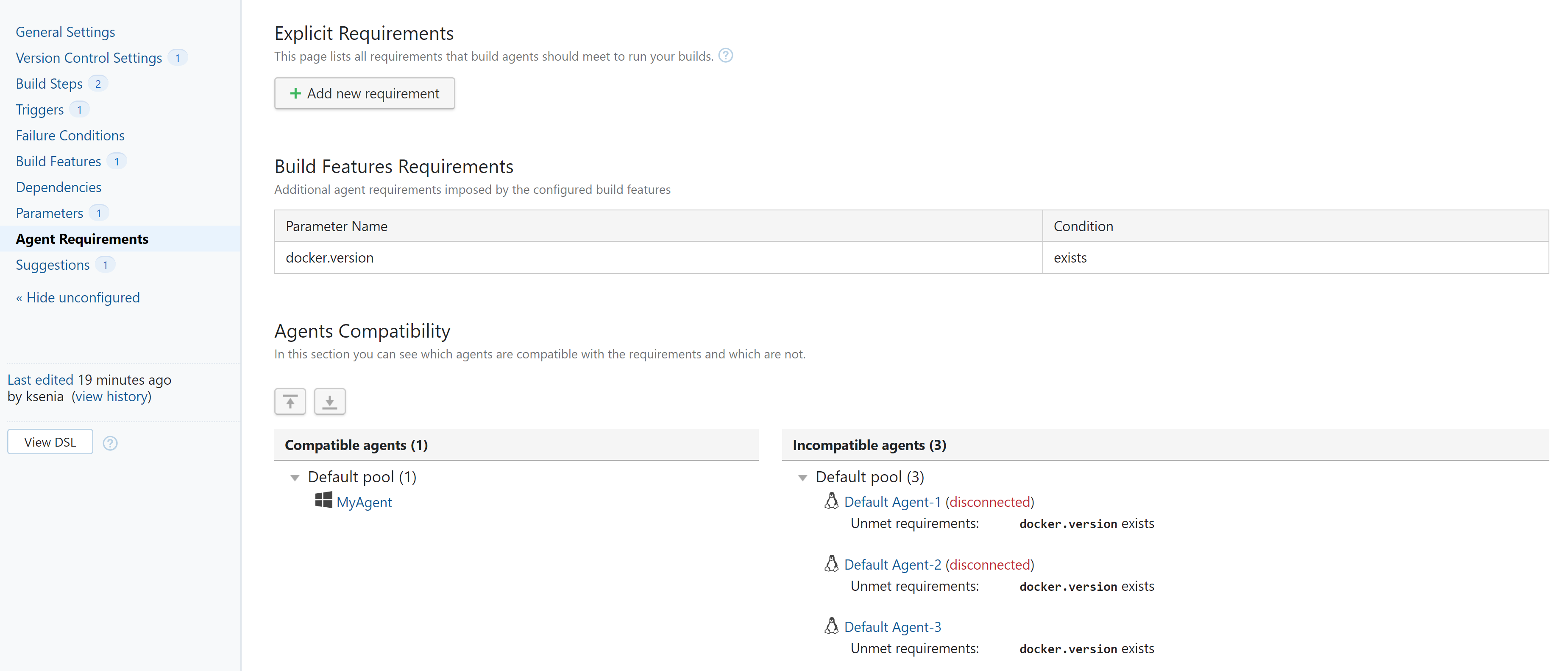Click the expand all agents icon button

coord(329,401)
